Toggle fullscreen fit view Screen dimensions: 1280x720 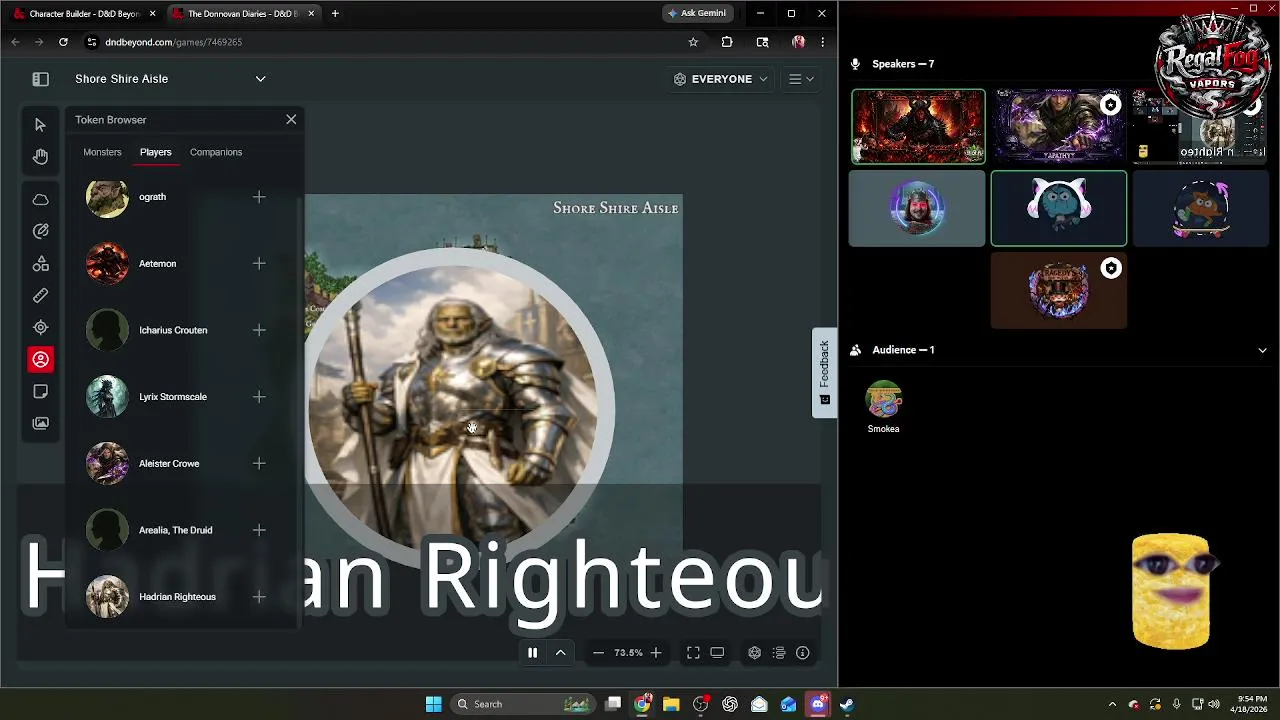693,653
